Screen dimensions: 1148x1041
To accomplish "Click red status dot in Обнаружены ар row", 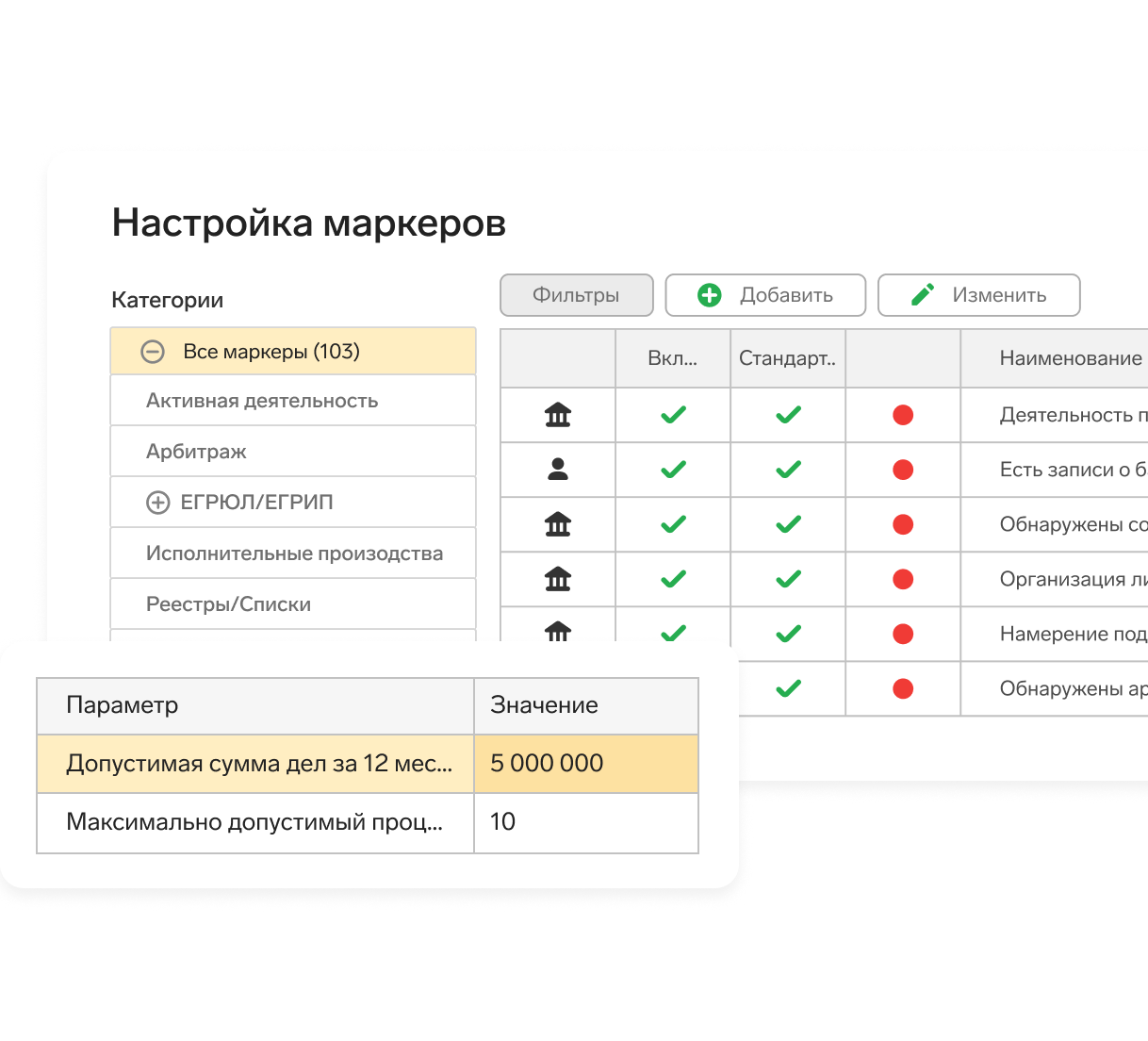I will tap(903, 688).
